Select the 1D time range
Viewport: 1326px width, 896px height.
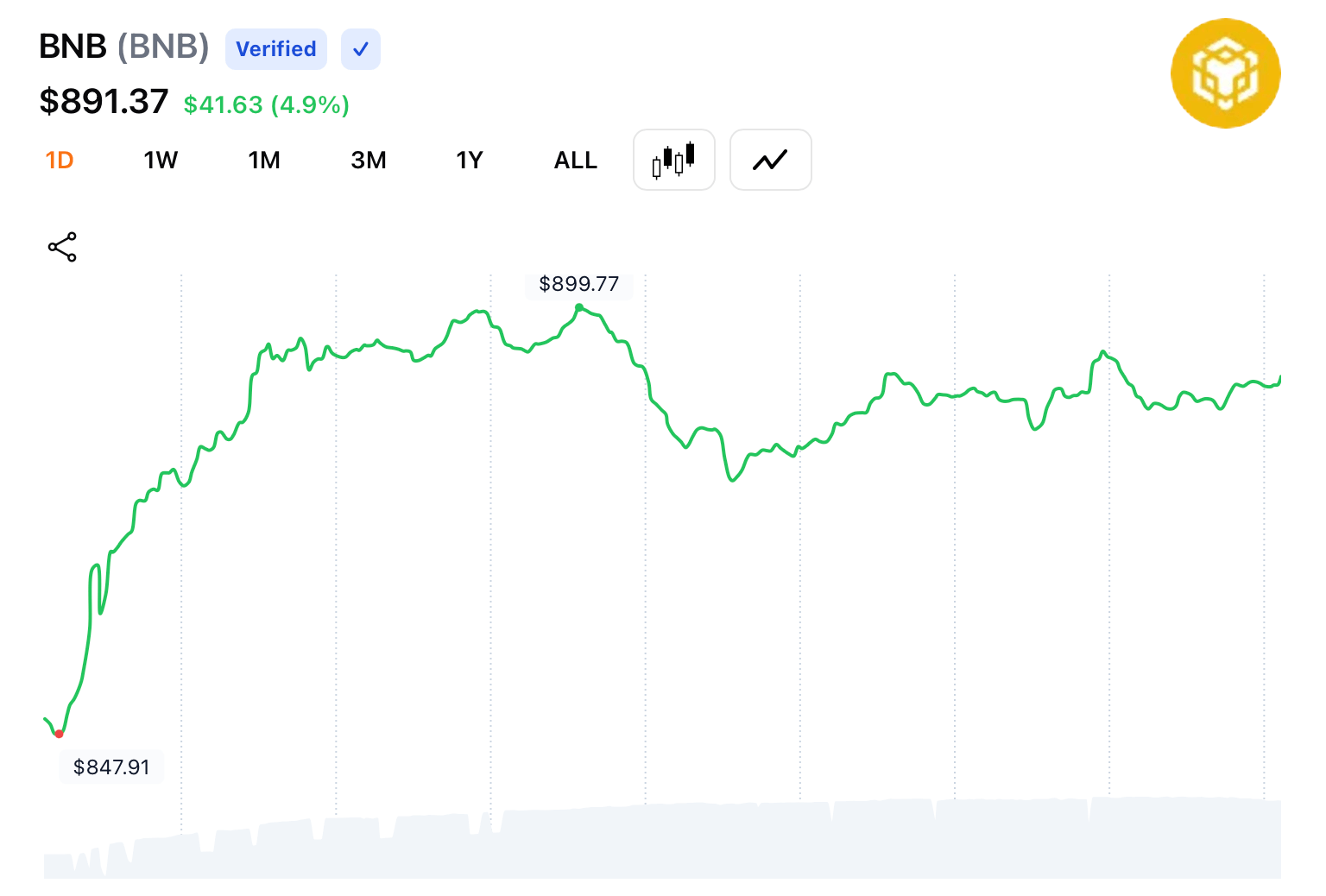(60, 161)
